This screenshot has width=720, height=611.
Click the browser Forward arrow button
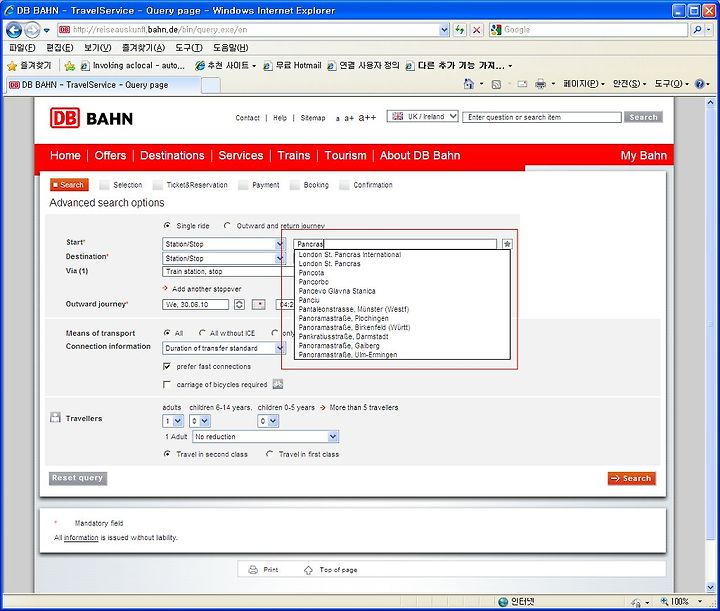tap(32, 30)
